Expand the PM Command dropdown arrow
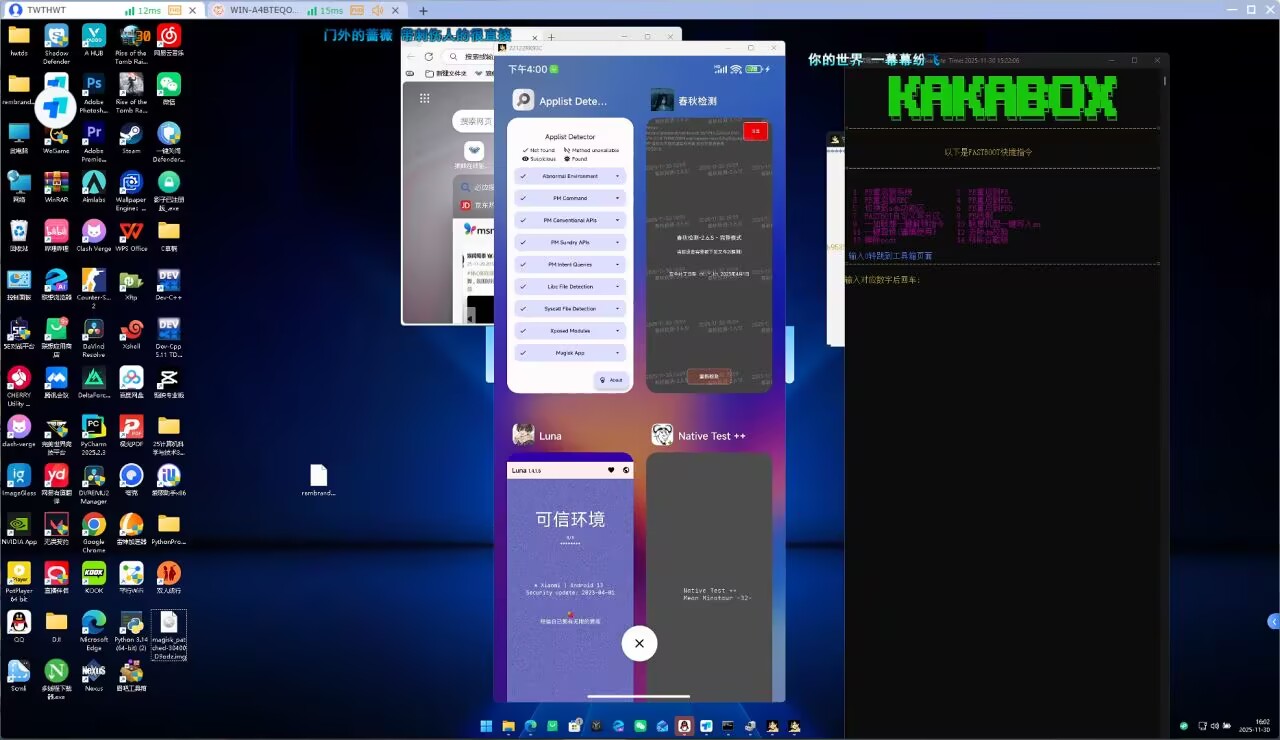Screen dimensions: 1280x740 (x=617, y=198)
